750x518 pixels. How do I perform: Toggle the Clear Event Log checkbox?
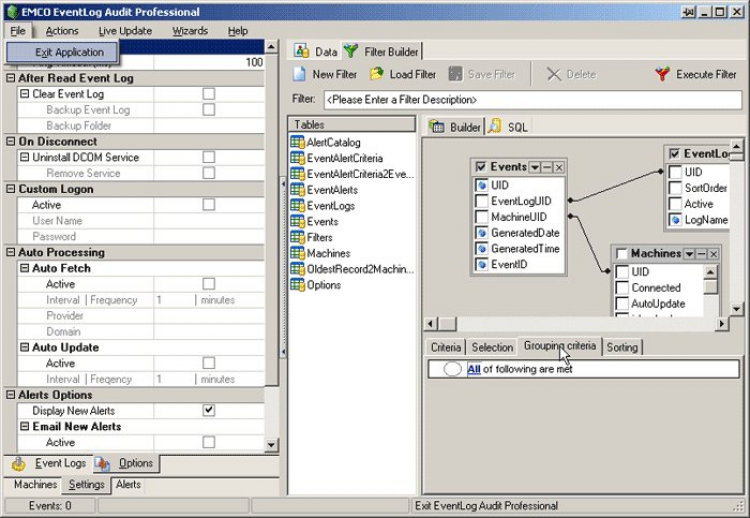pyautogui.click(x=209, y=94)
